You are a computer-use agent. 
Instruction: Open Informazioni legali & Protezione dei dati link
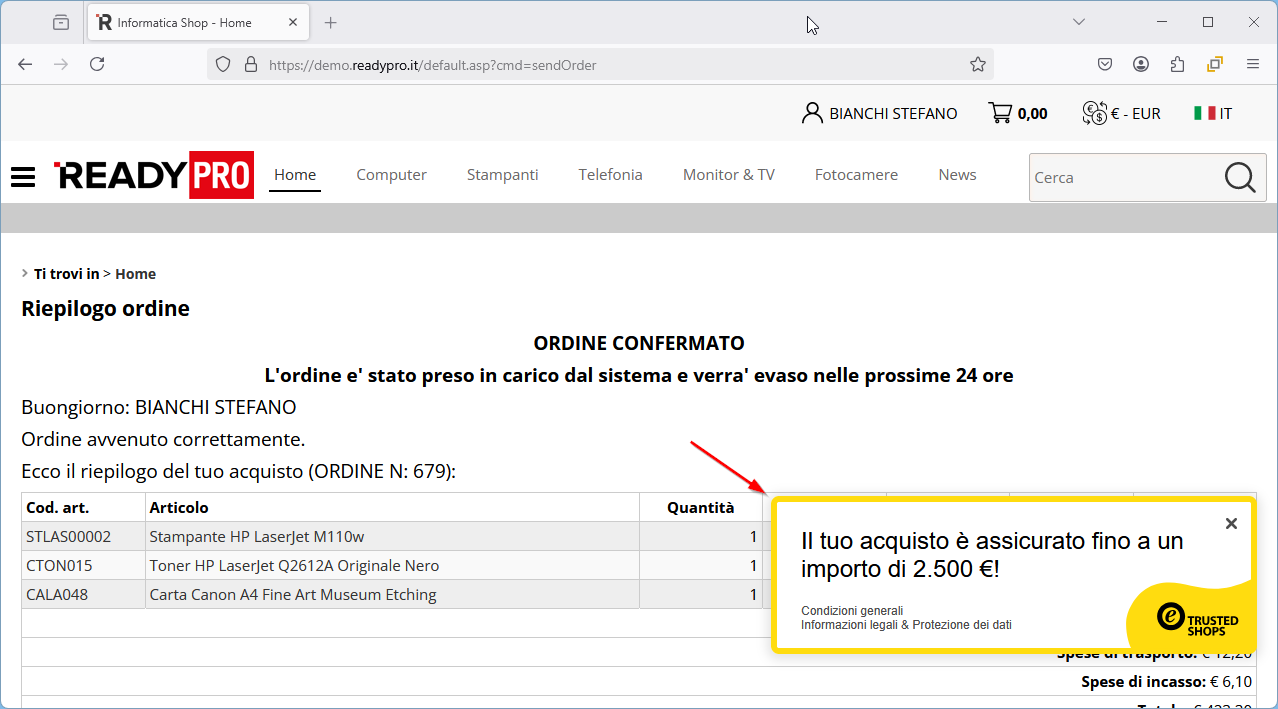906,625
